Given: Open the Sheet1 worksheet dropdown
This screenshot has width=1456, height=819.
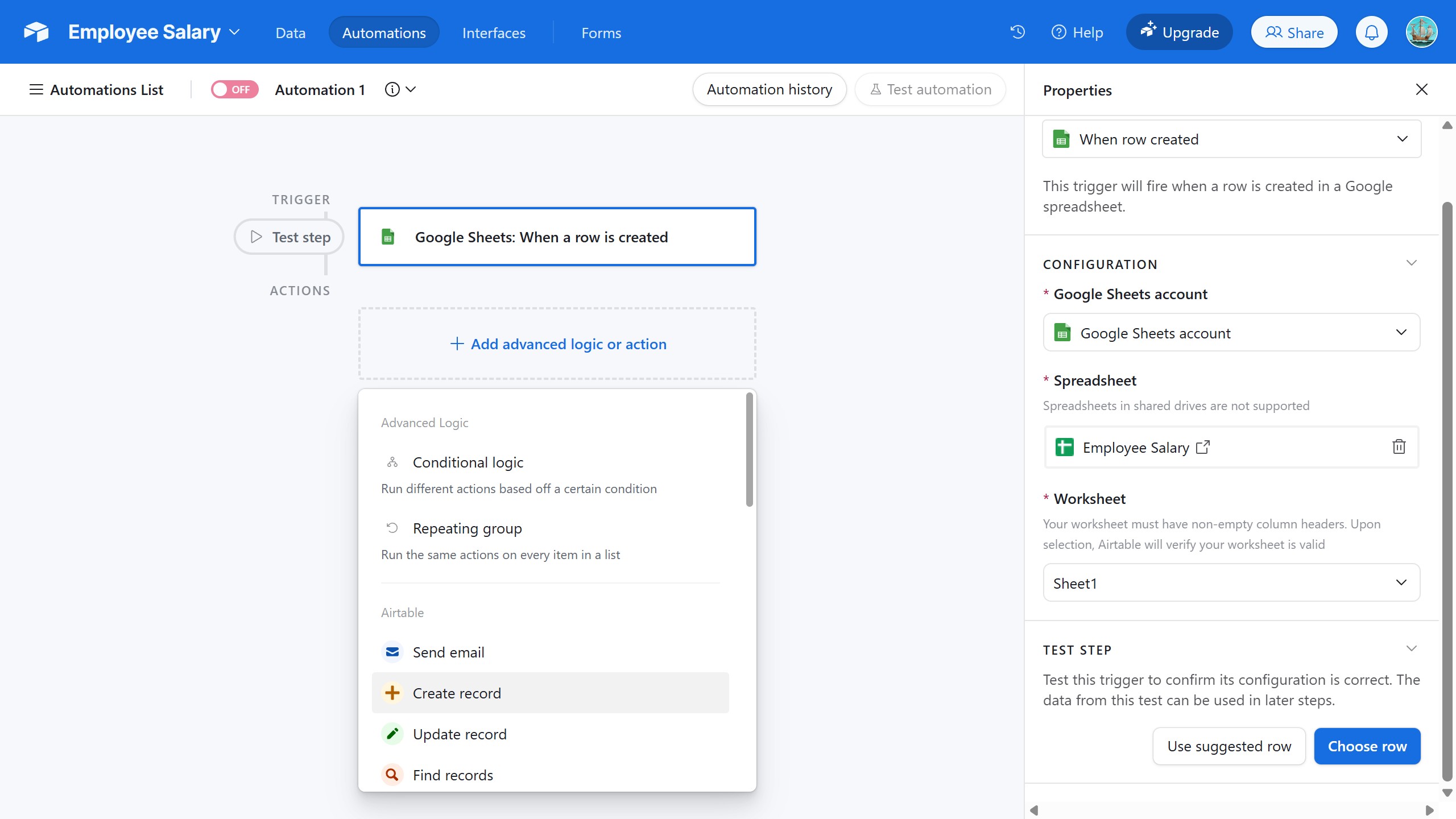Looking at the screenshot, I should [x=1231, y=583].
